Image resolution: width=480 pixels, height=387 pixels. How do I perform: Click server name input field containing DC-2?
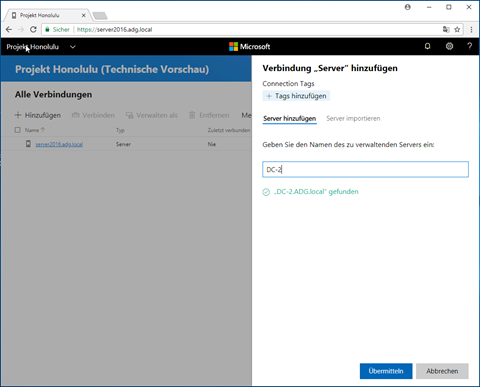click(x=365, y=169)
